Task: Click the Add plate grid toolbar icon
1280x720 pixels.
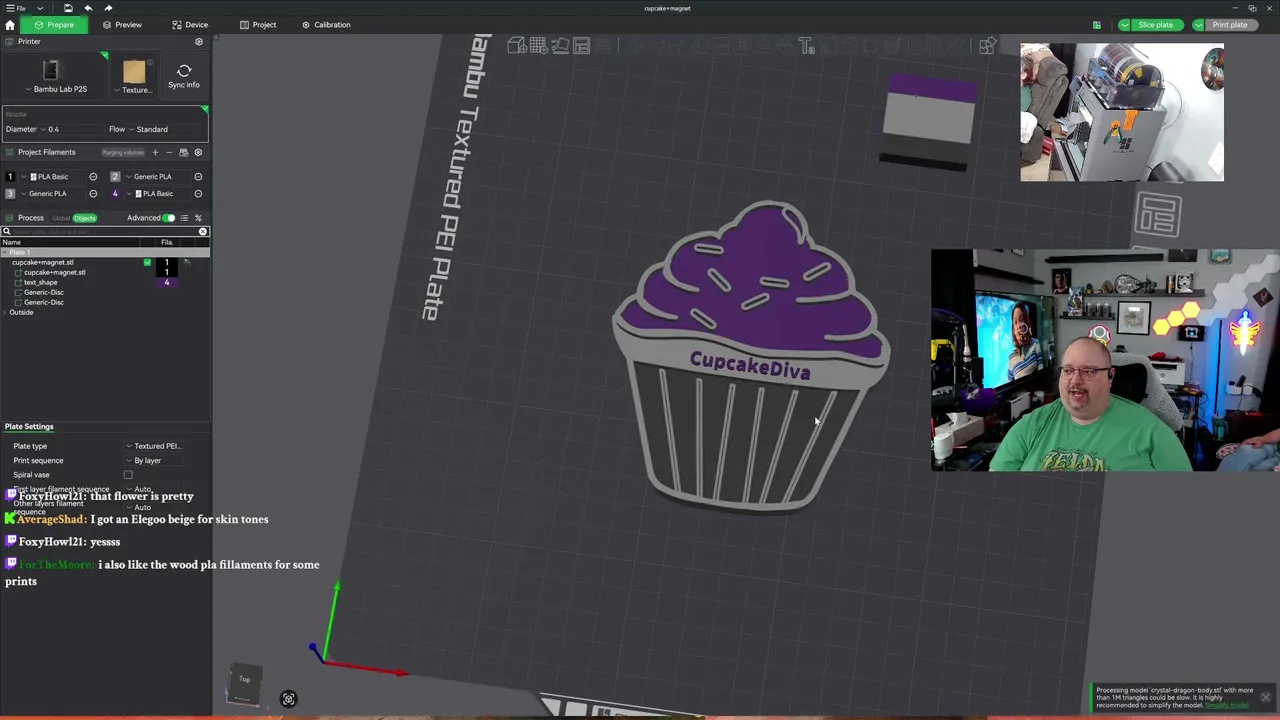Action: click(x=538, y=46)
